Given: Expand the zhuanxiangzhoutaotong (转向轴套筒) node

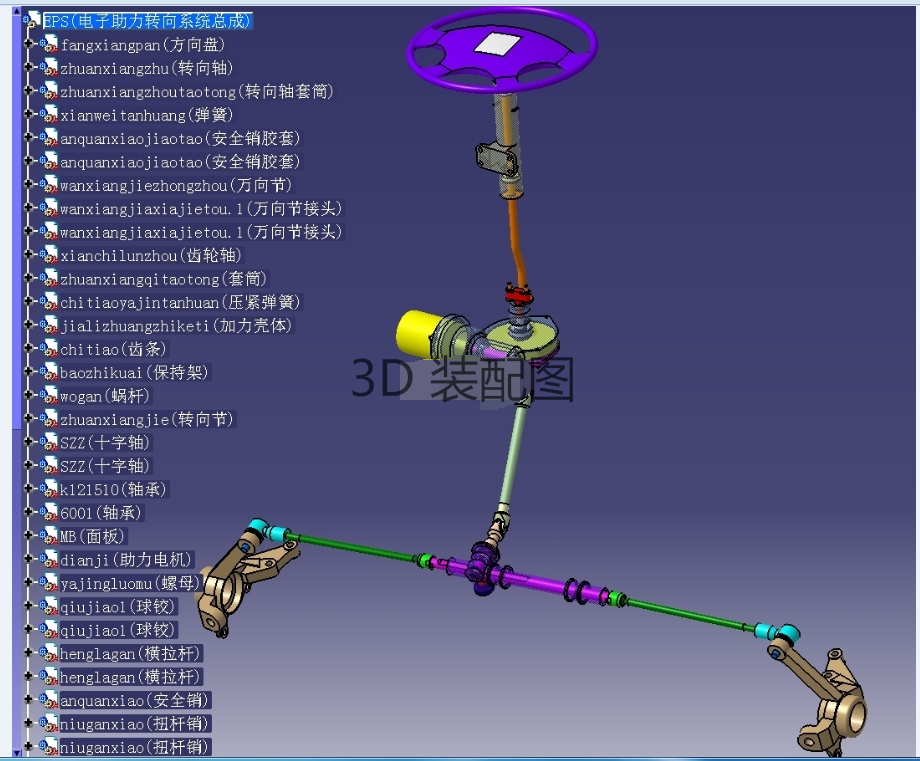Looking at the screenshot, I should [x=28, y=90].
